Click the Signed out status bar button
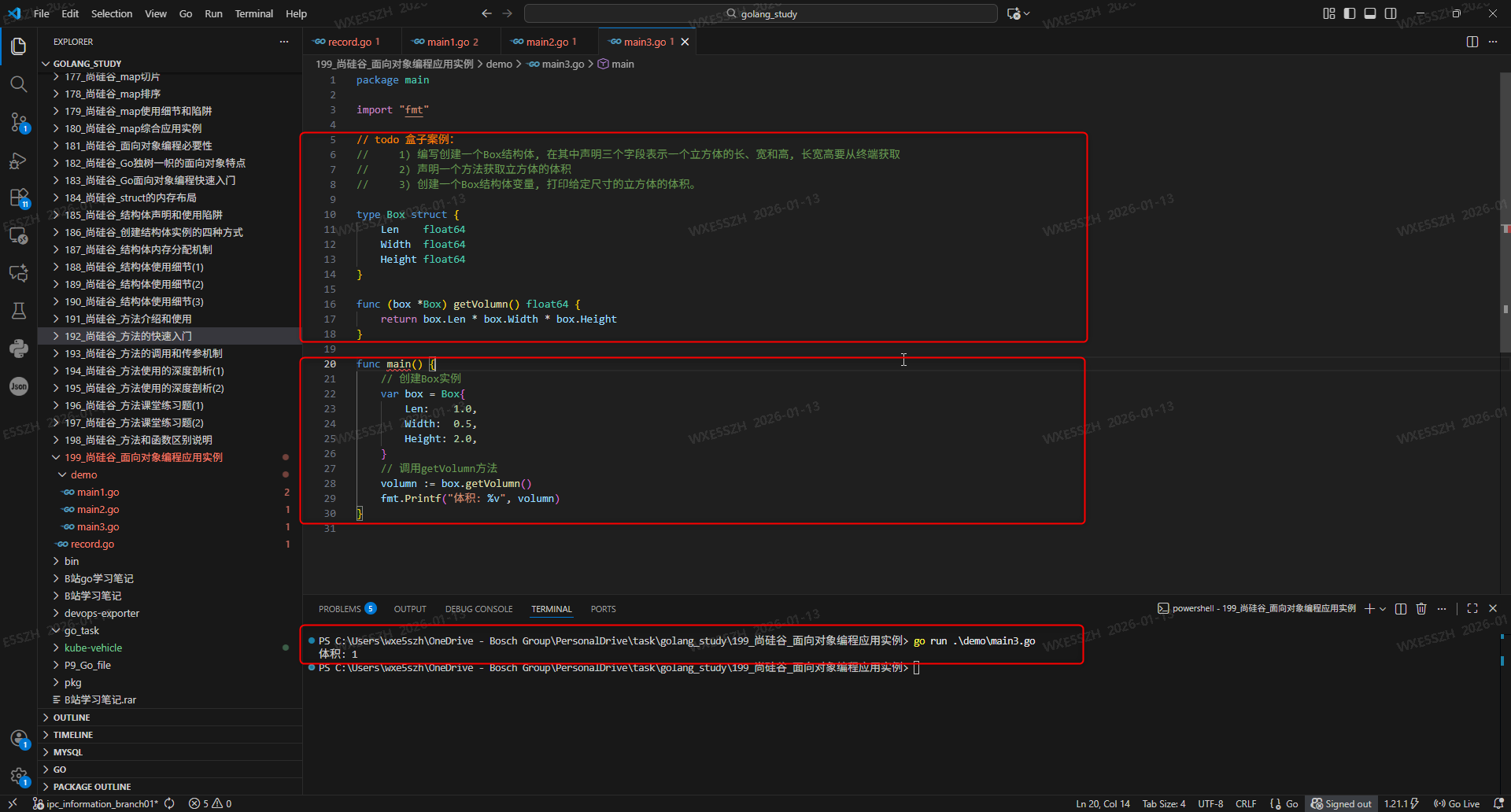Image resolution: width=1511 pixels, height=812 pixels. tap(1342, 803)
